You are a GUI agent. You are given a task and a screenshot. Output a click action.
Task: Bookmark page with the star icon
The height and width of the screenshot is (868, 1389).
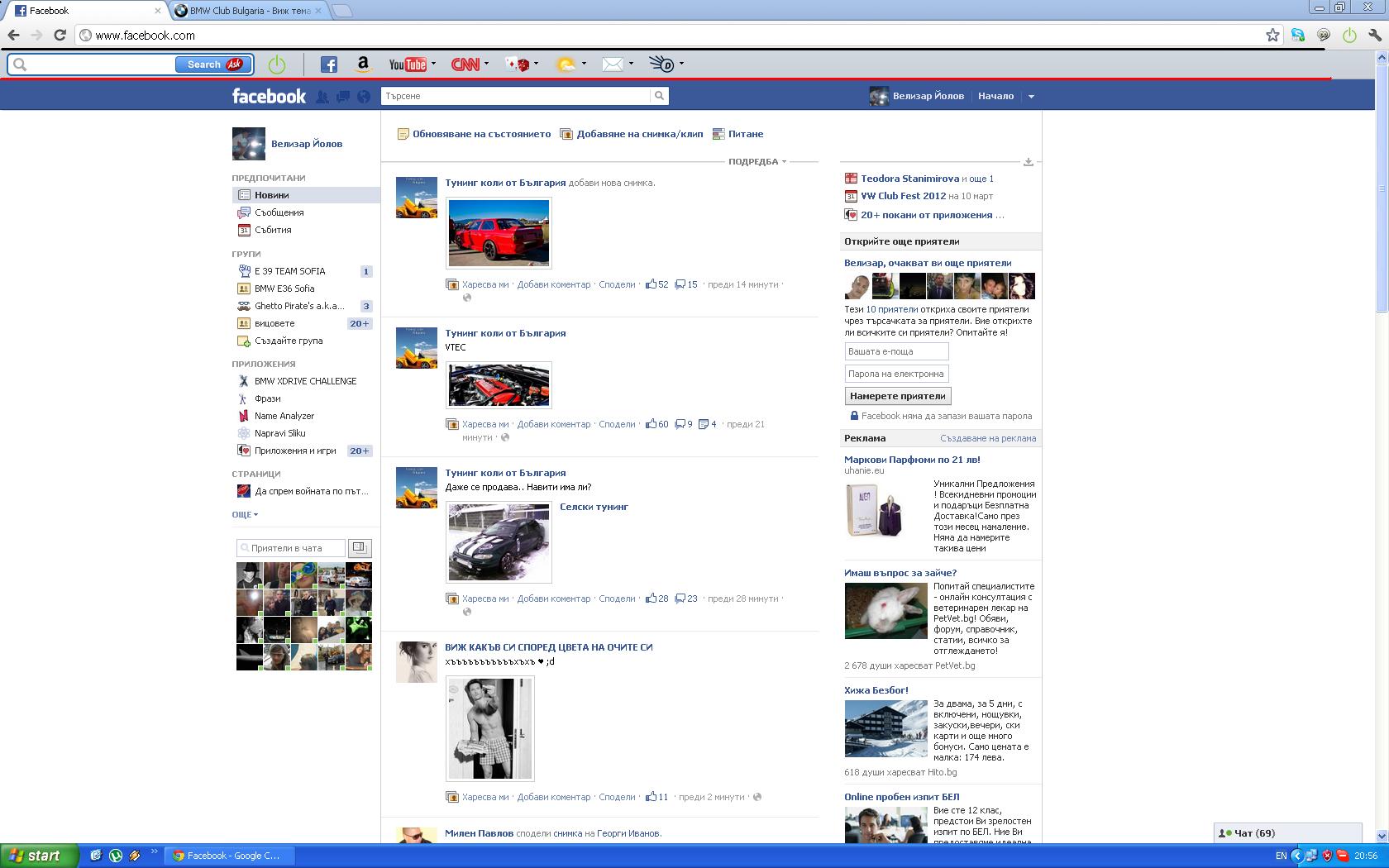point(1272,35)
